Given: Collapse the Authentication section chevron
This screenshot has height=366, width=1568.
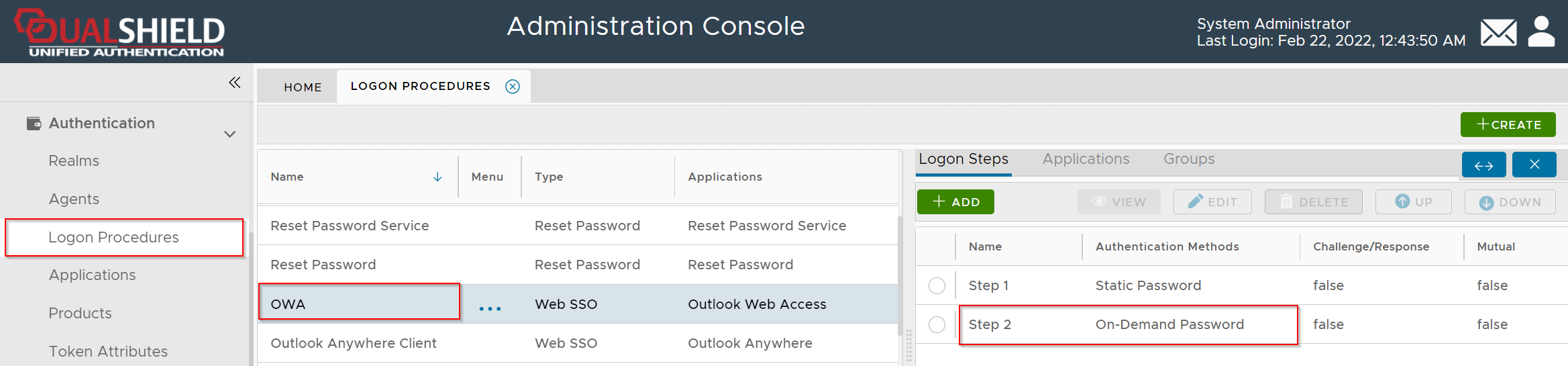Looking at the screenshot, I should pyautogui.click(x=229, y=134).
